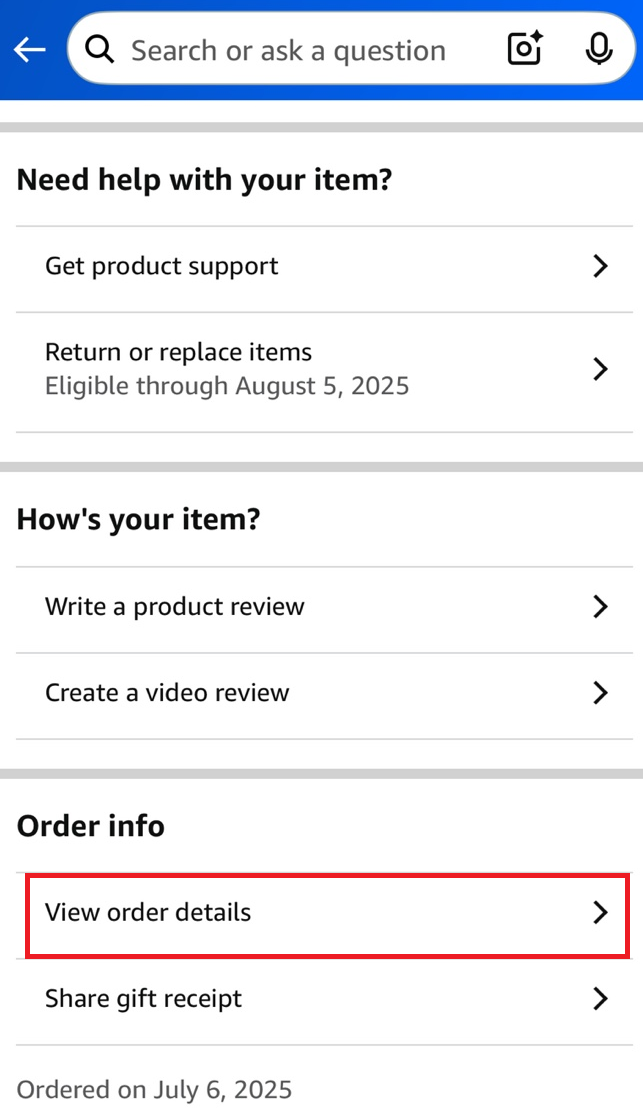Tap the View order details chevron

(x=600, y=912)
